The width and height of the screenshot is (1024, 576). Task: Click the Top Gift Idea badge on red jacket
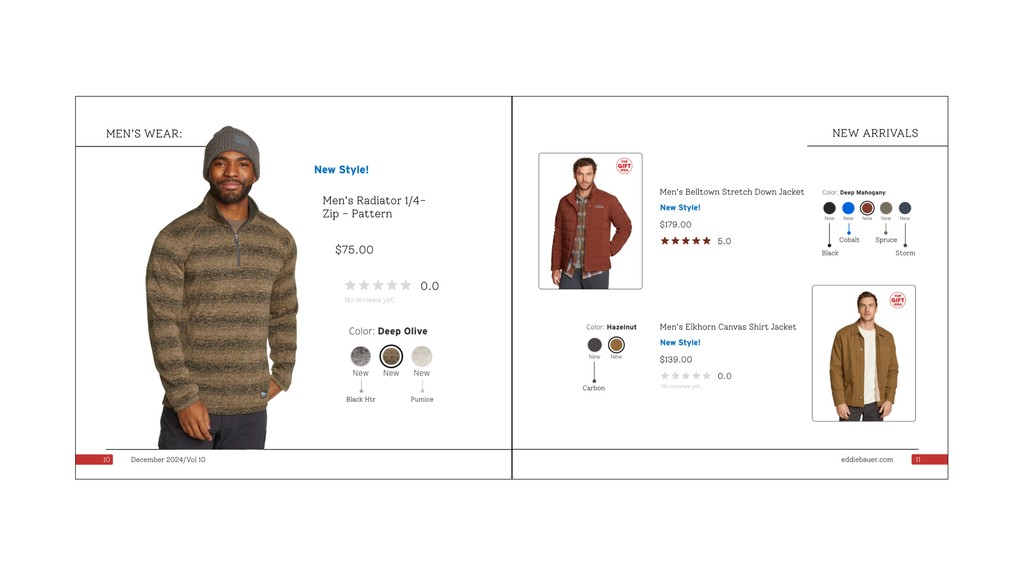624,166
